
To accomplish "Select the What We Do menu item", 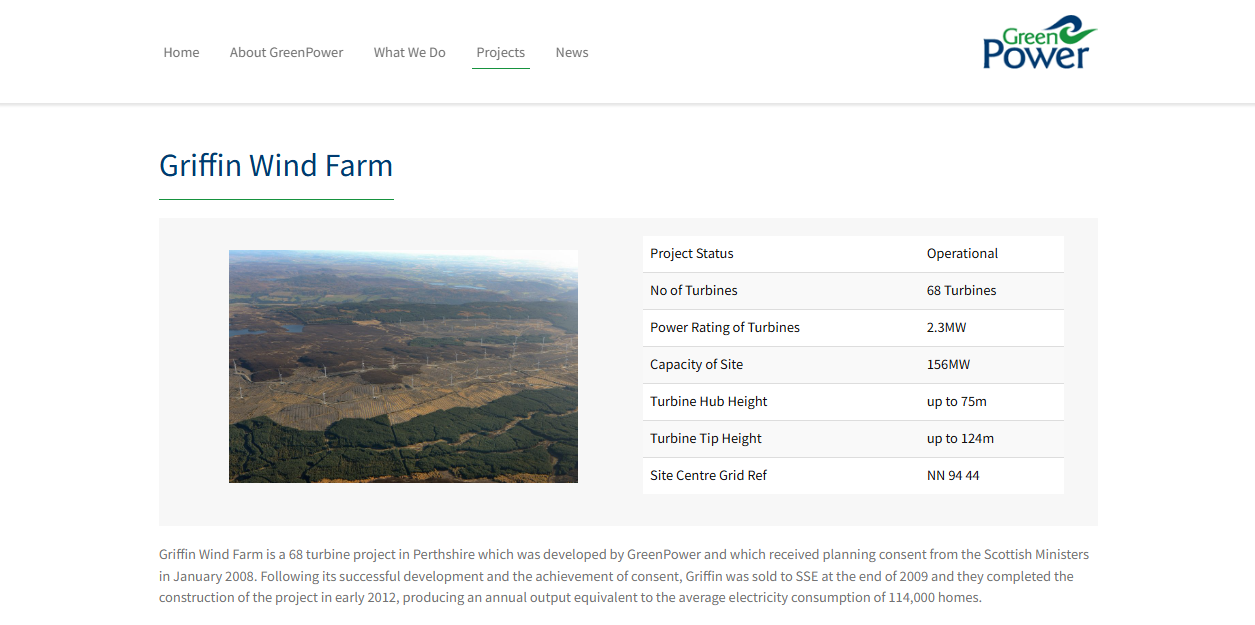I will (409, 52).
